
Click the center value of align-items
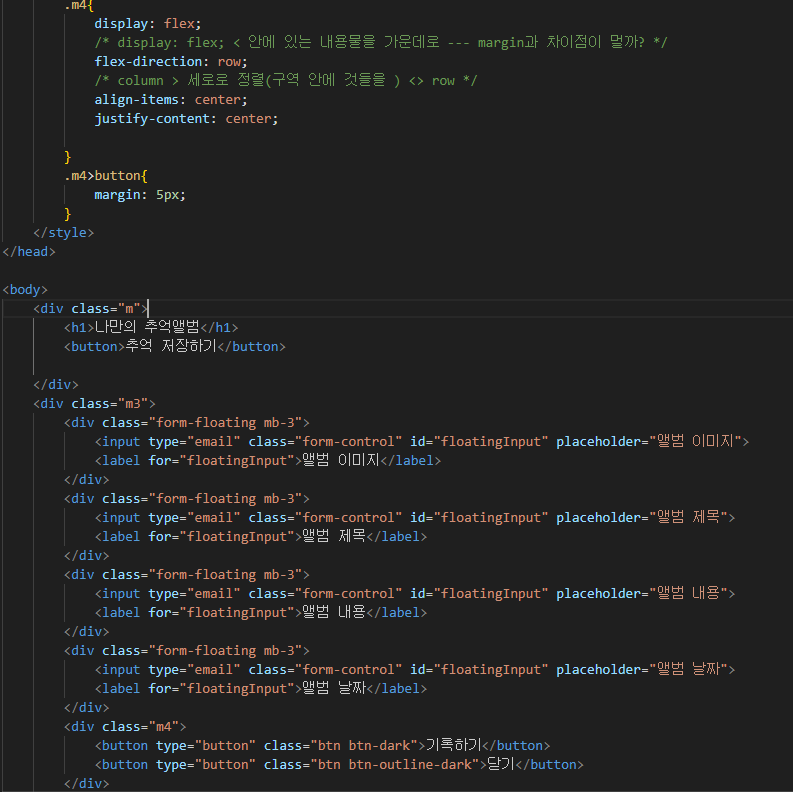[x=218, y=100]
